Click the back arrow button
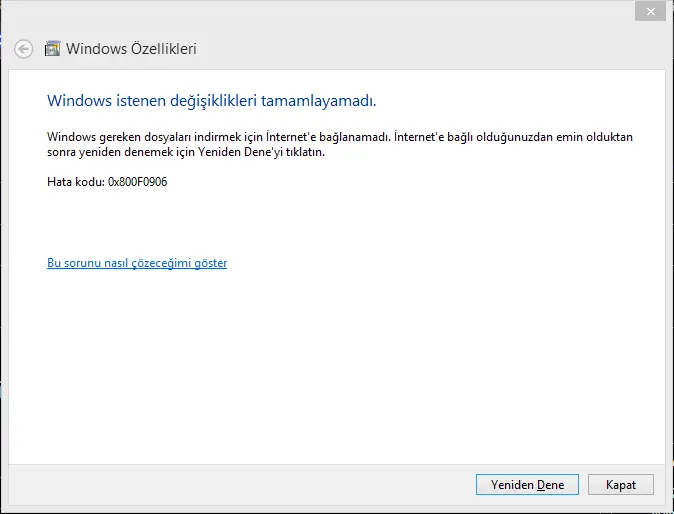 pos(23,49)
